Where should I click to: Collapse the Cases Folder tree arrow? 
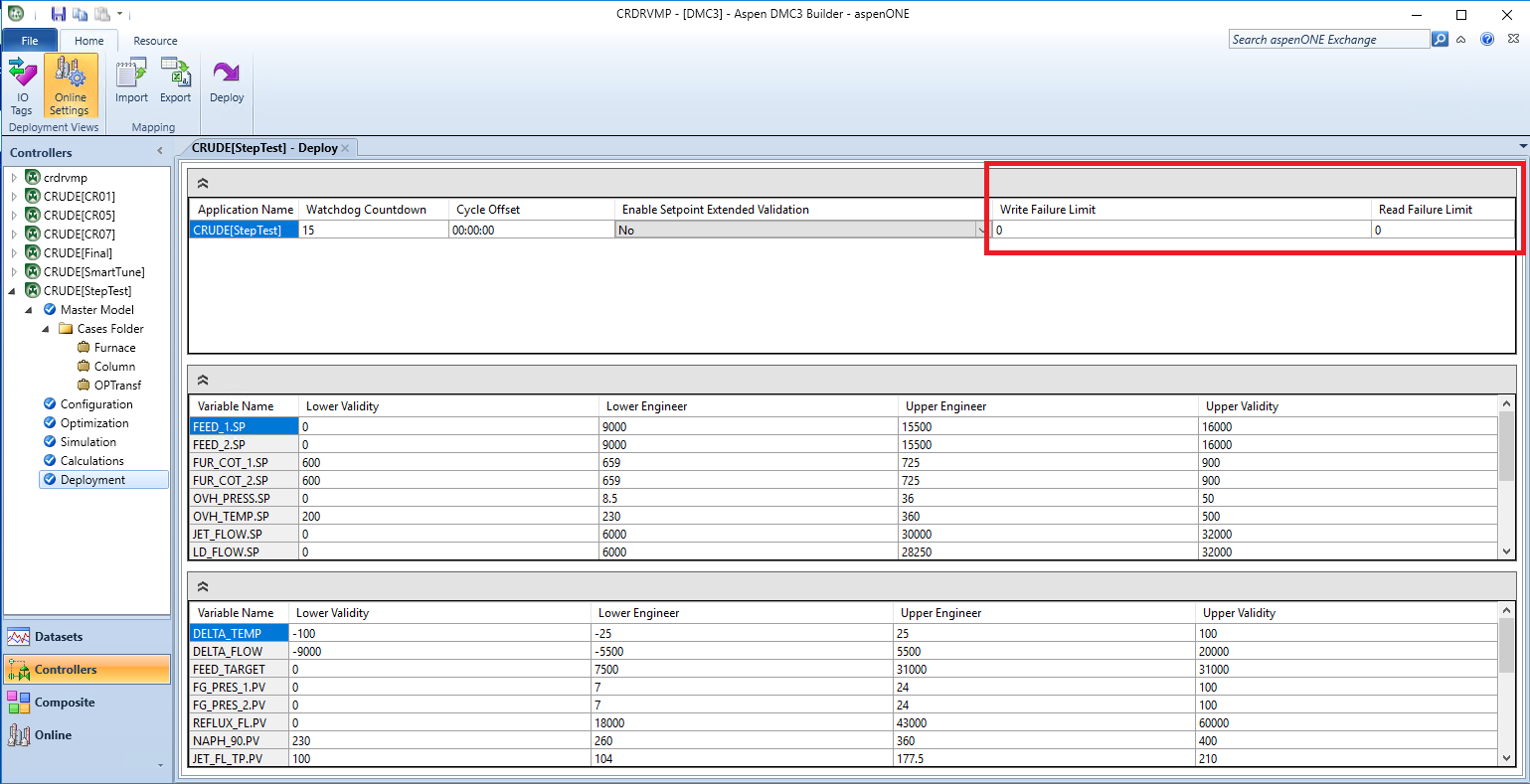46,329
